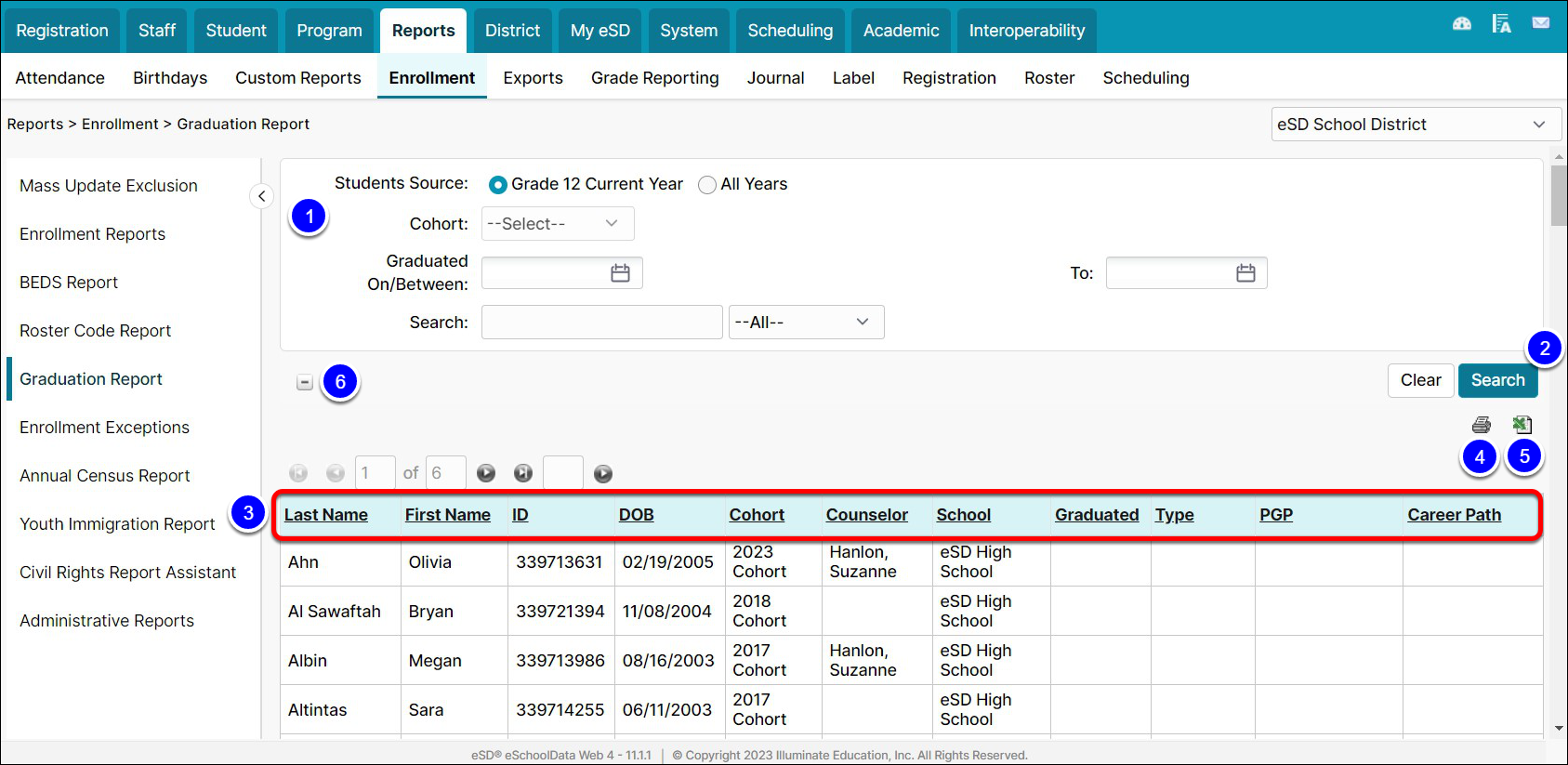This screenshot has height=765, width=1568.
Task: Sort by Cohort column
Action: [757, 515]
